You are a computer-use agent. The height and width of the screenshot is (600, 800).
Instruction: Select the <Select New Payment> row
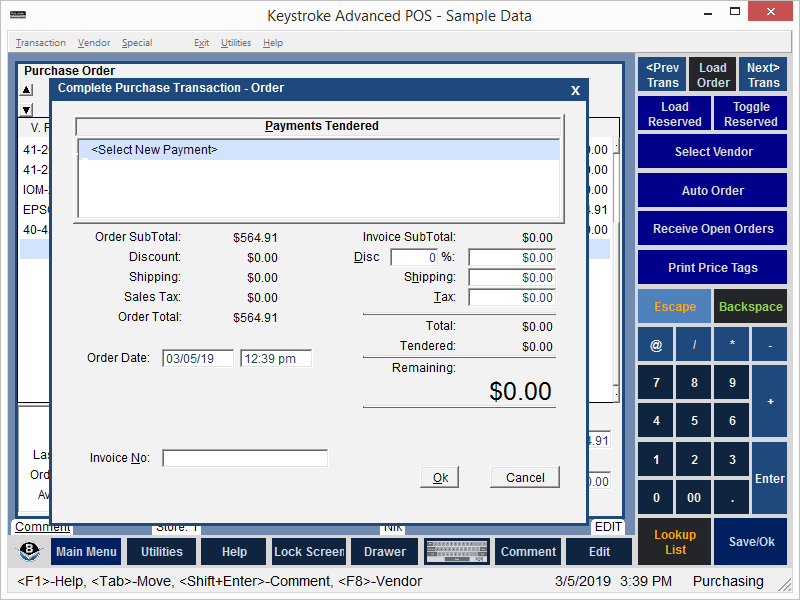319,150
